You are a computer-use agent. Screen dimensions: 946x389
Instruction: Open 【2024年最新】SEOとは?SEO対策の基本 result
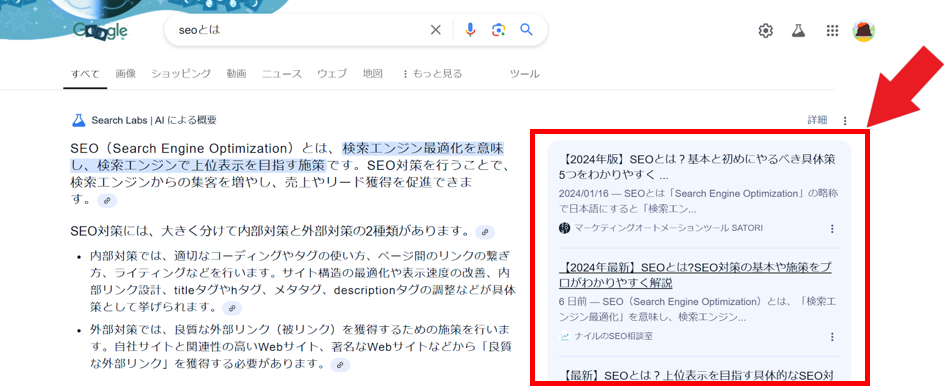click(695, 274)
